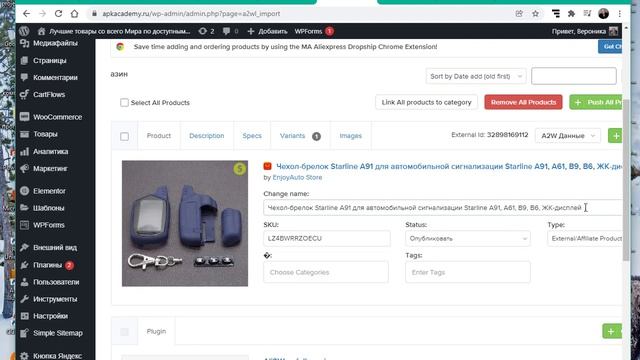Open the share page icon in address bar
Image resolution: width=640 pixels, height=360 pixels.
coord(519,13)
